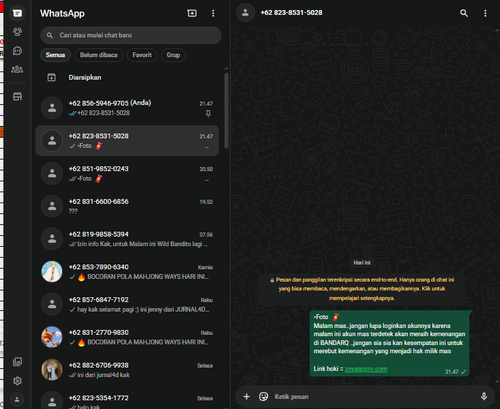Viewport: 500px width, 409px height.
Task: Click the sent message bubble starting '-Foto'
Action: click(389, 343)
